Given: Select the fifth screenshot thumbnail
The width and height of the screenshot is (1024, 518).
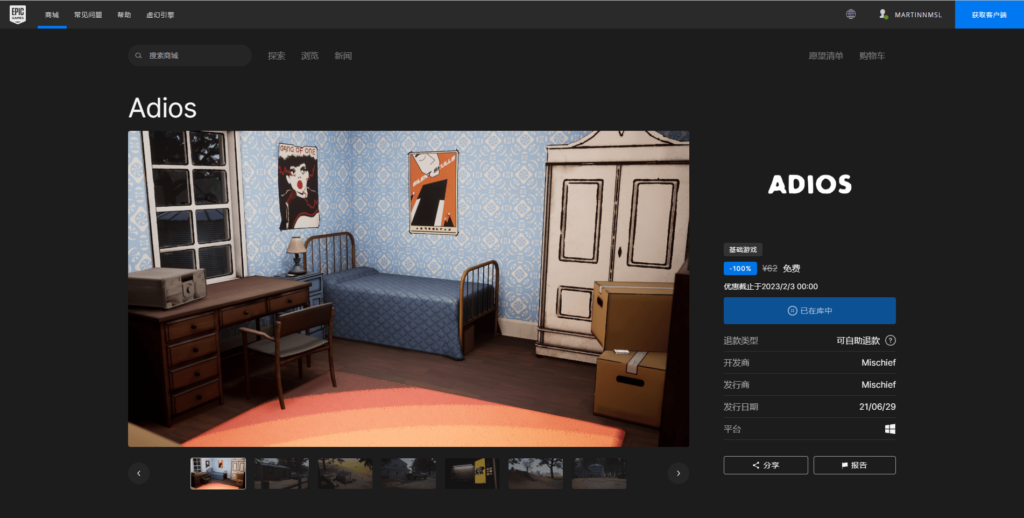Looking at the screenshot, I should (472, 473).
